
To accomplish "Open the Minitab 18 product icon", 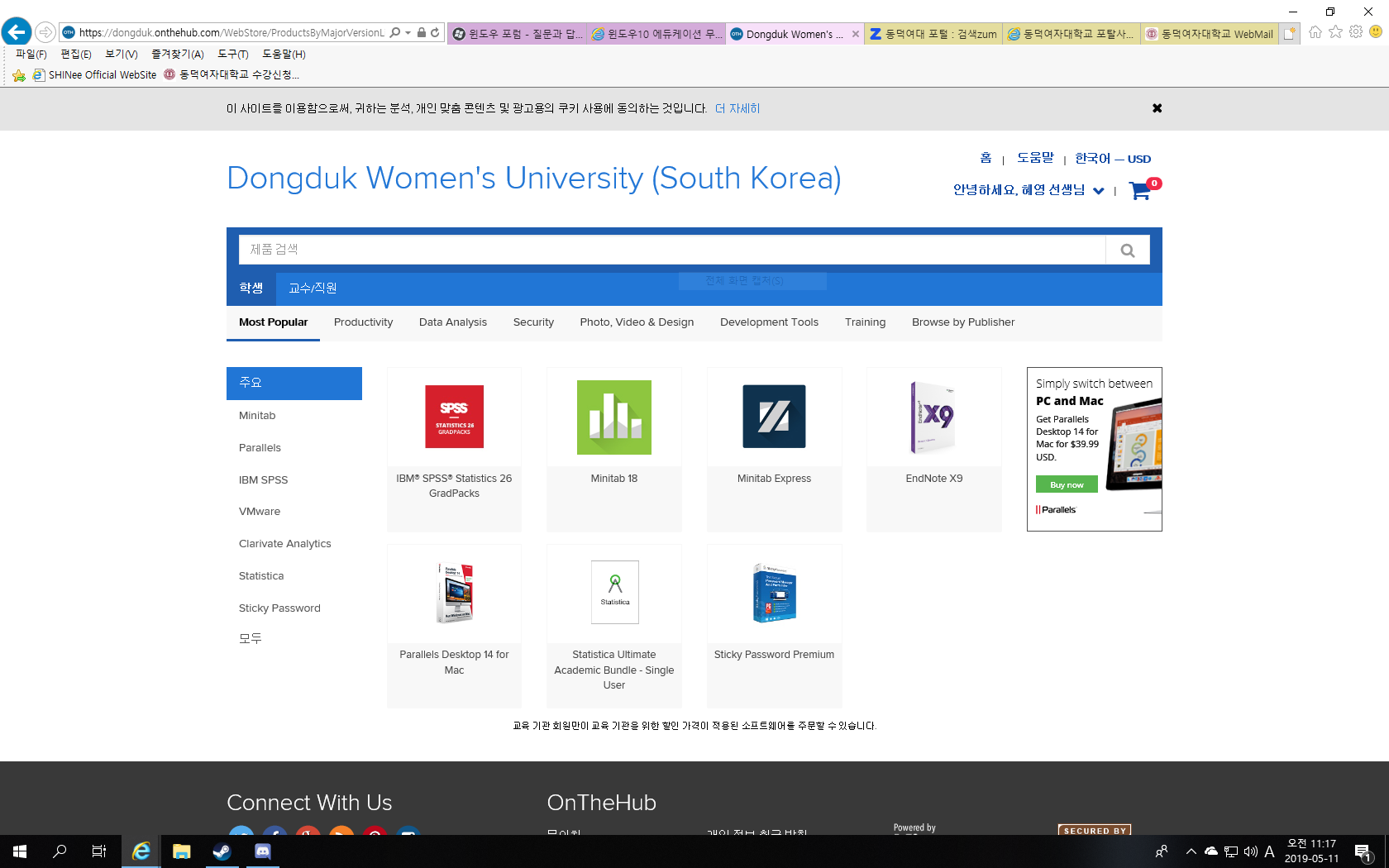I will pyautogui.click(x=614, y=417).
